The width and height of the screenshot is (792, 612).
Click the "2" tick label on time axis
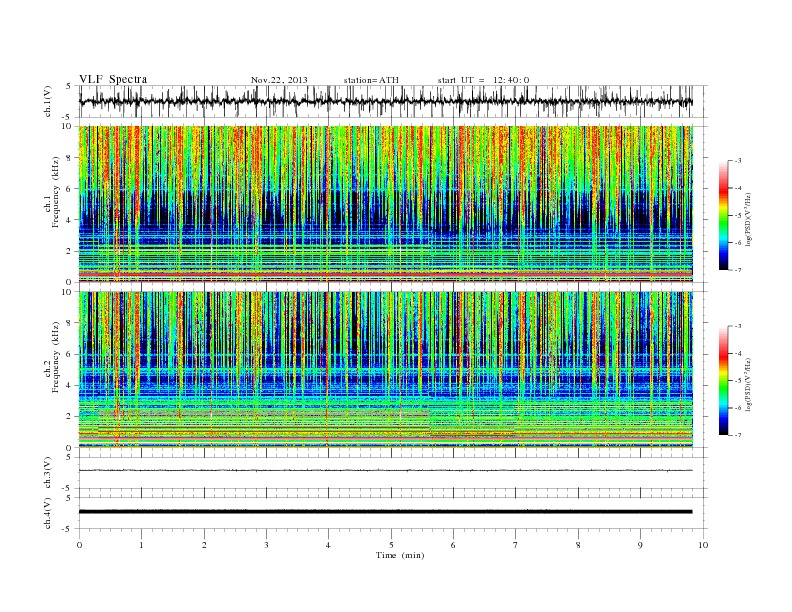click(205, 545)
